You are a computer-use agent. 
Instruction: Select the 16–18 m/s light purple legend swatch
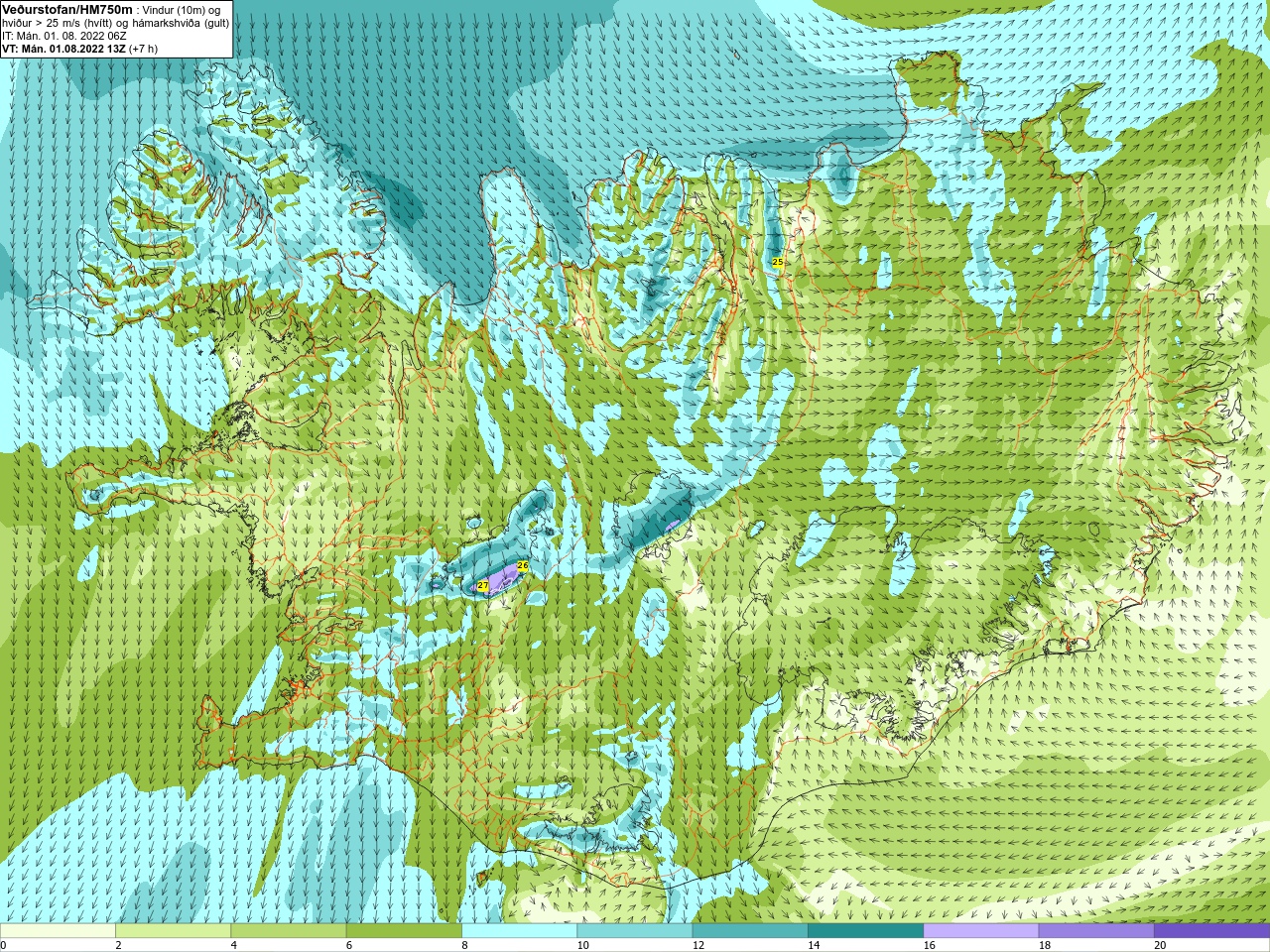(x=980, y=931)
